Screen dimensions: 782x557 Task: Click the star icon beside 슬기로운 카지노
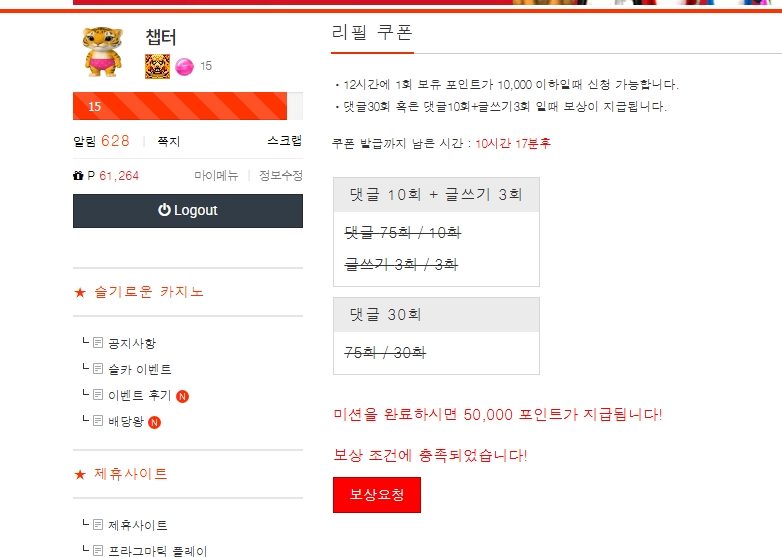tap(80, 293)
